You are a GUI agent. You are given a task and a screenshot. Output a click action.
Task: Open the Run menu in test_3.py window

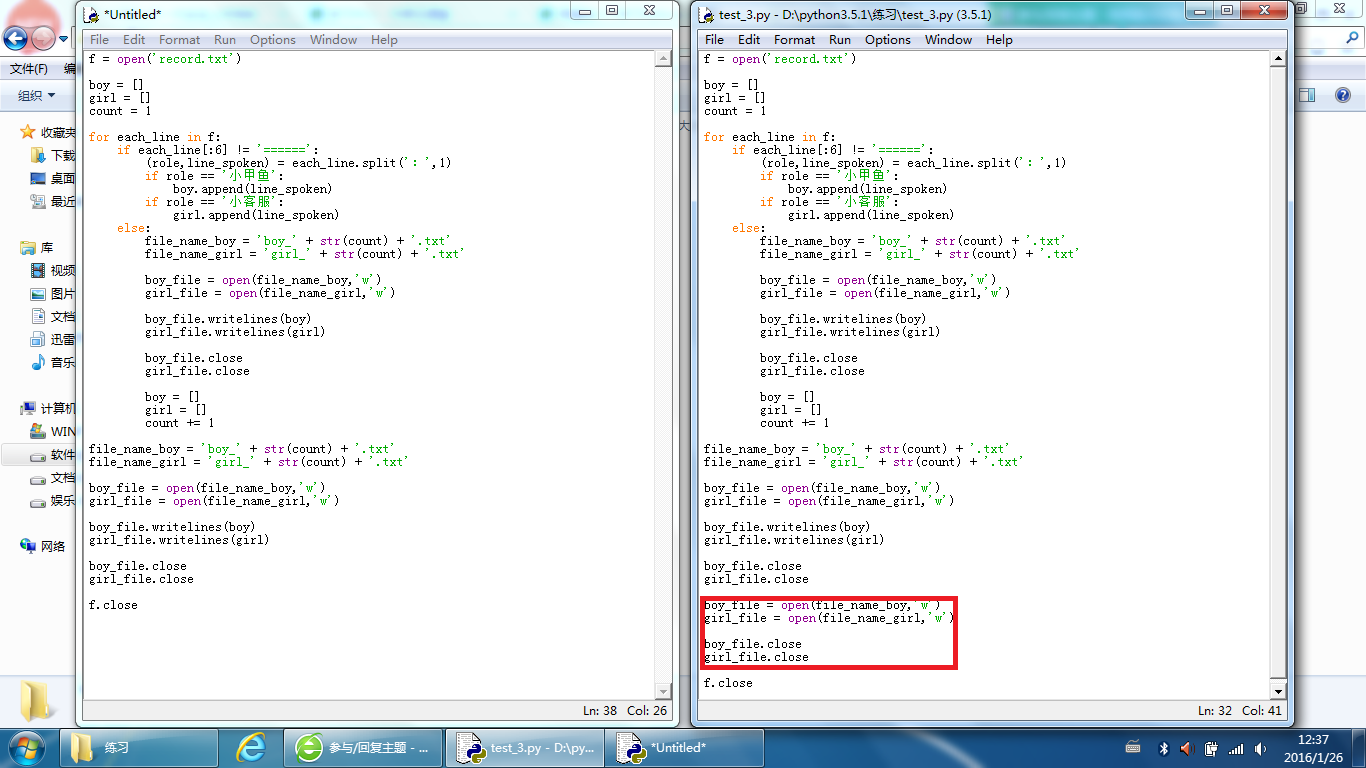pos(840,40)
